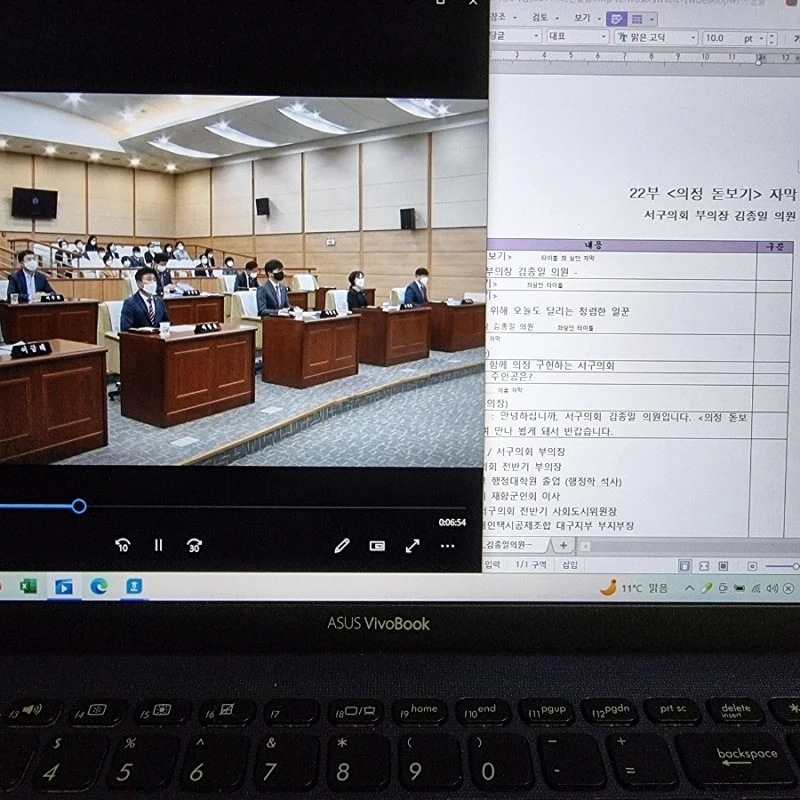800x800 pixels.
Task: Click the video seek bar position knob
Action: click(79, 506)
